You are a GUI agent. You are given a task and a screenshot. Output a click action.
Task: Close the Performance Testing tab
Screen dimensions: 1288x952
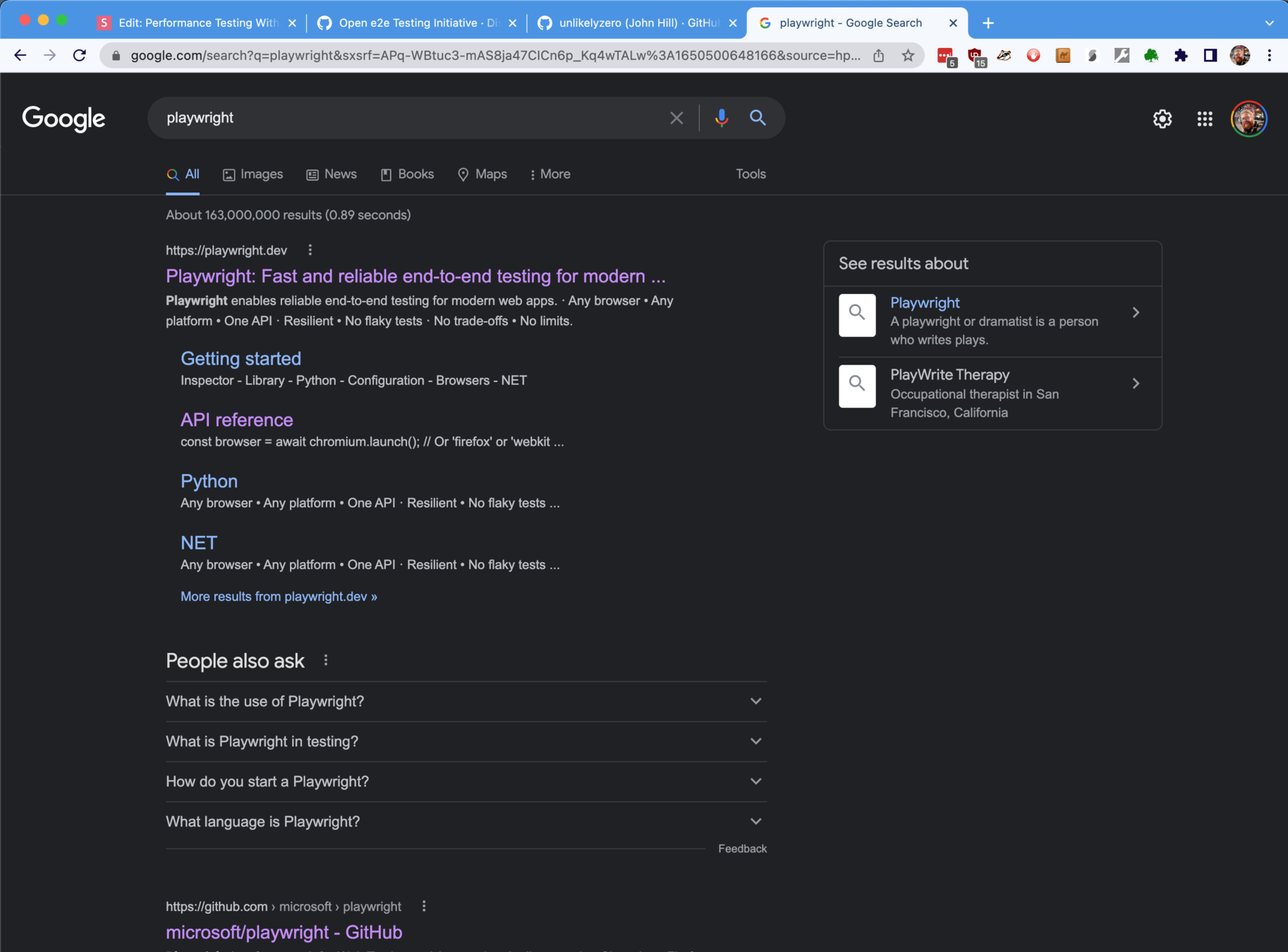click(x=292, y=23)
